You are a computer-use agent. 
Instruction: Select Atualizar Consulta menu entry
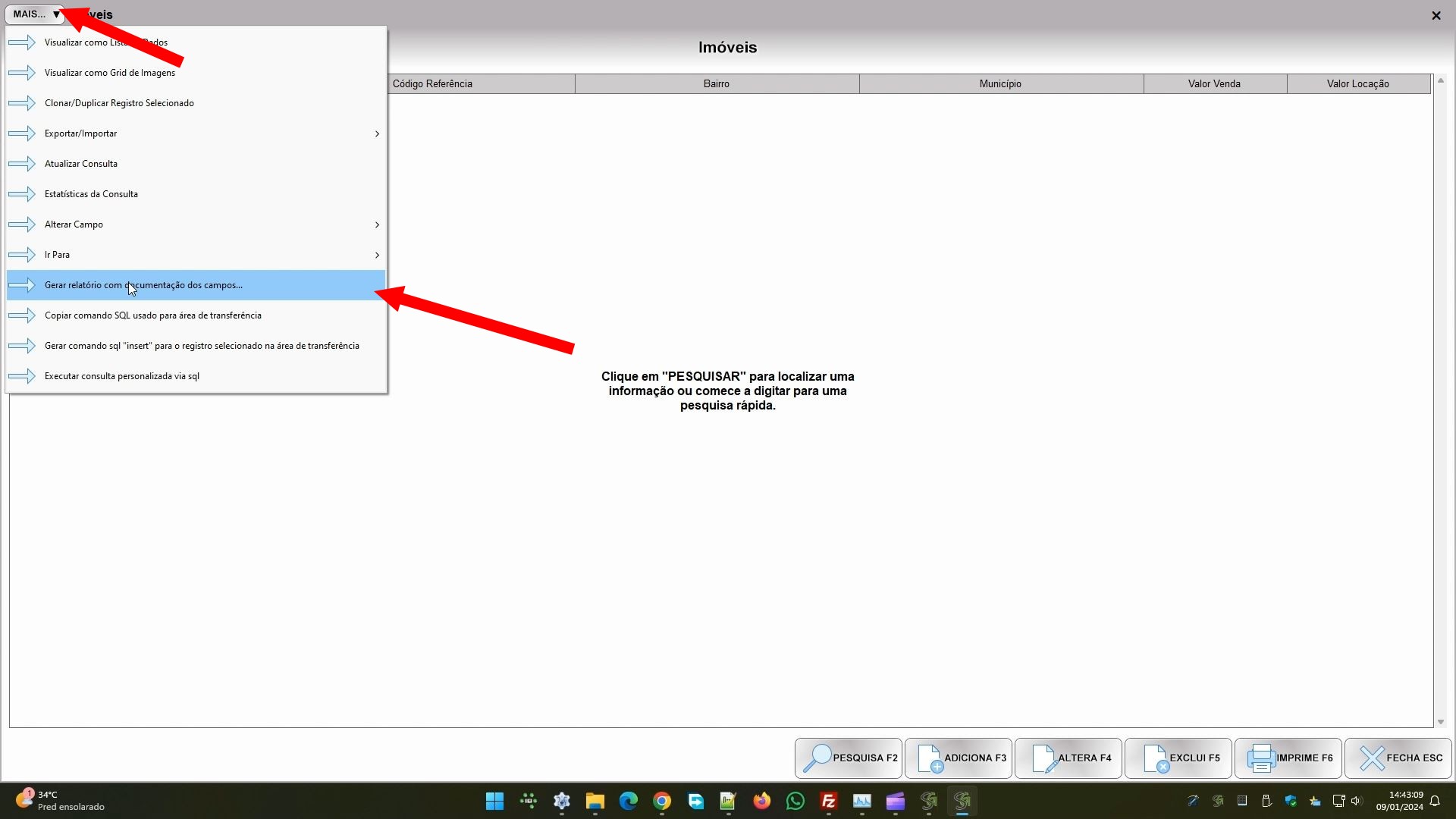[81, 164]
